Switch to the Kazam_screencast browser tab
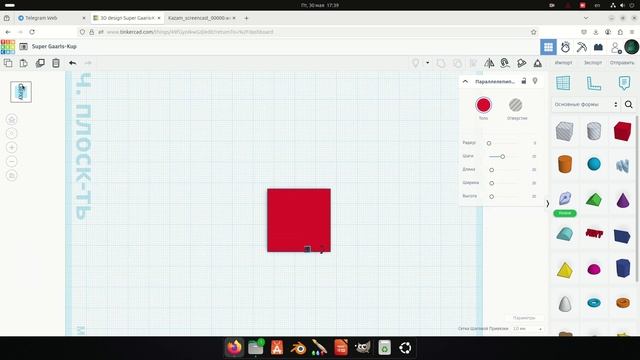 [202, 18]
